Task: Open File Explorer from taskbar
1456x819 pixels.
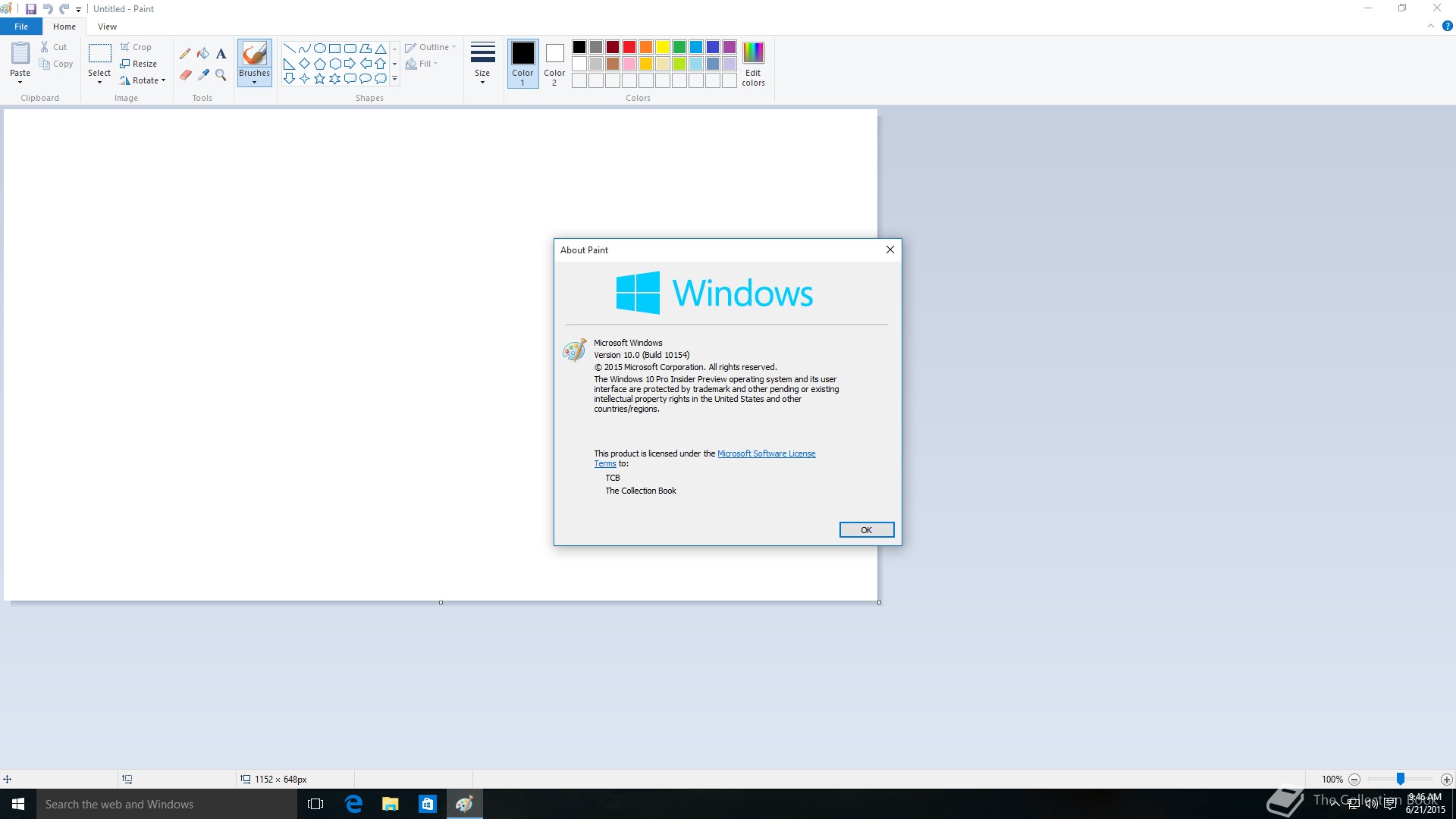Action: pyautogui.click(x=391, y=804)
